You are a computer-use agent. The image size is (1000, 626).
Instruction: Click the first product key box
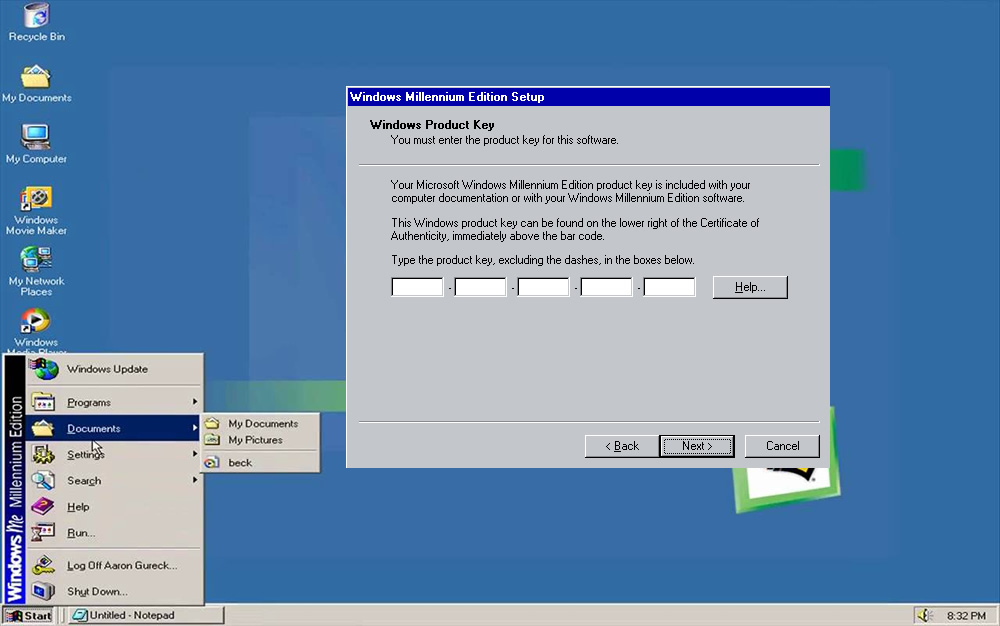(x=417, y=288)
